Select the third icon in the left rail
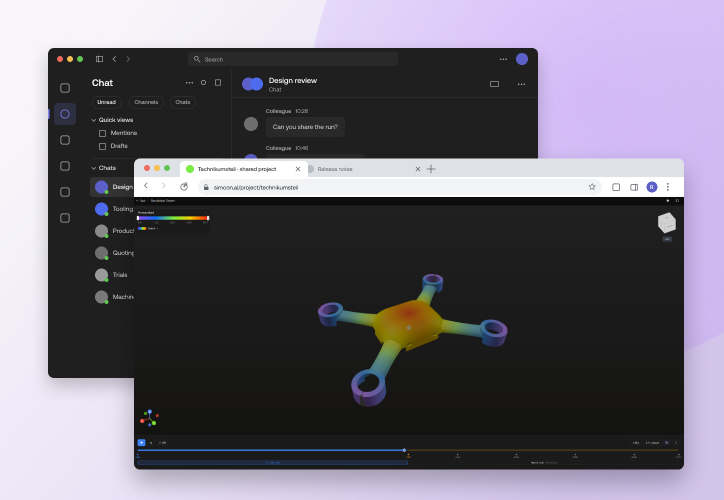Viewport: 724px width, 500px height. click(x=65, y=140)
